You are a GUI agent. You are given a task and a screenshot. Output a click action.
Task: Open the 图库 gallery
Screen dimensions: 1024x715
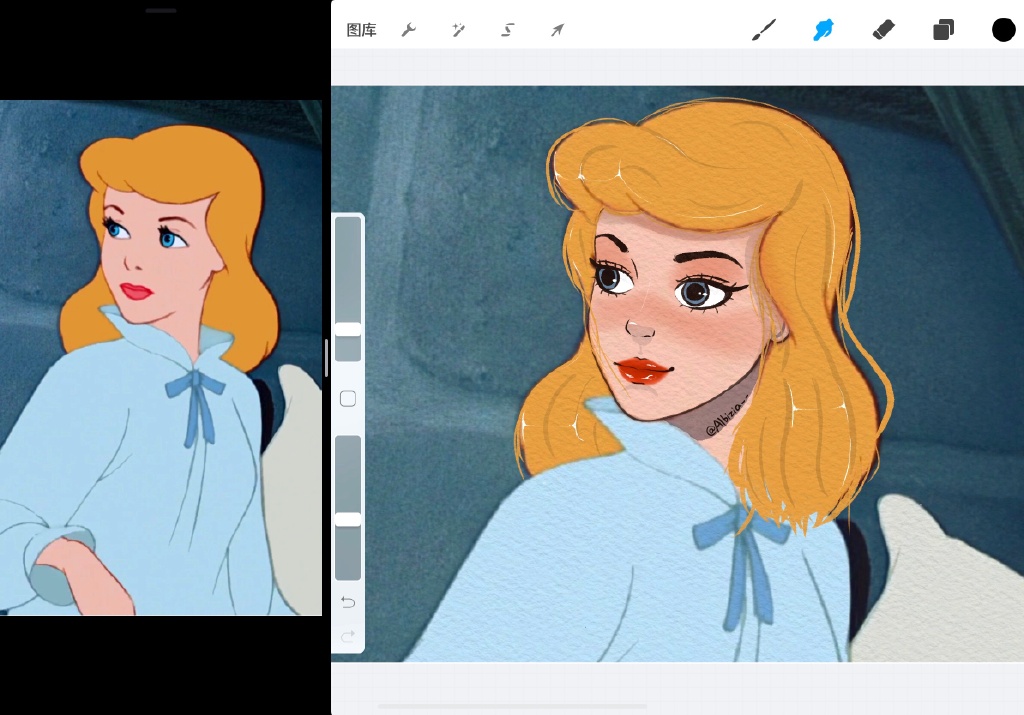pos(361,30)
